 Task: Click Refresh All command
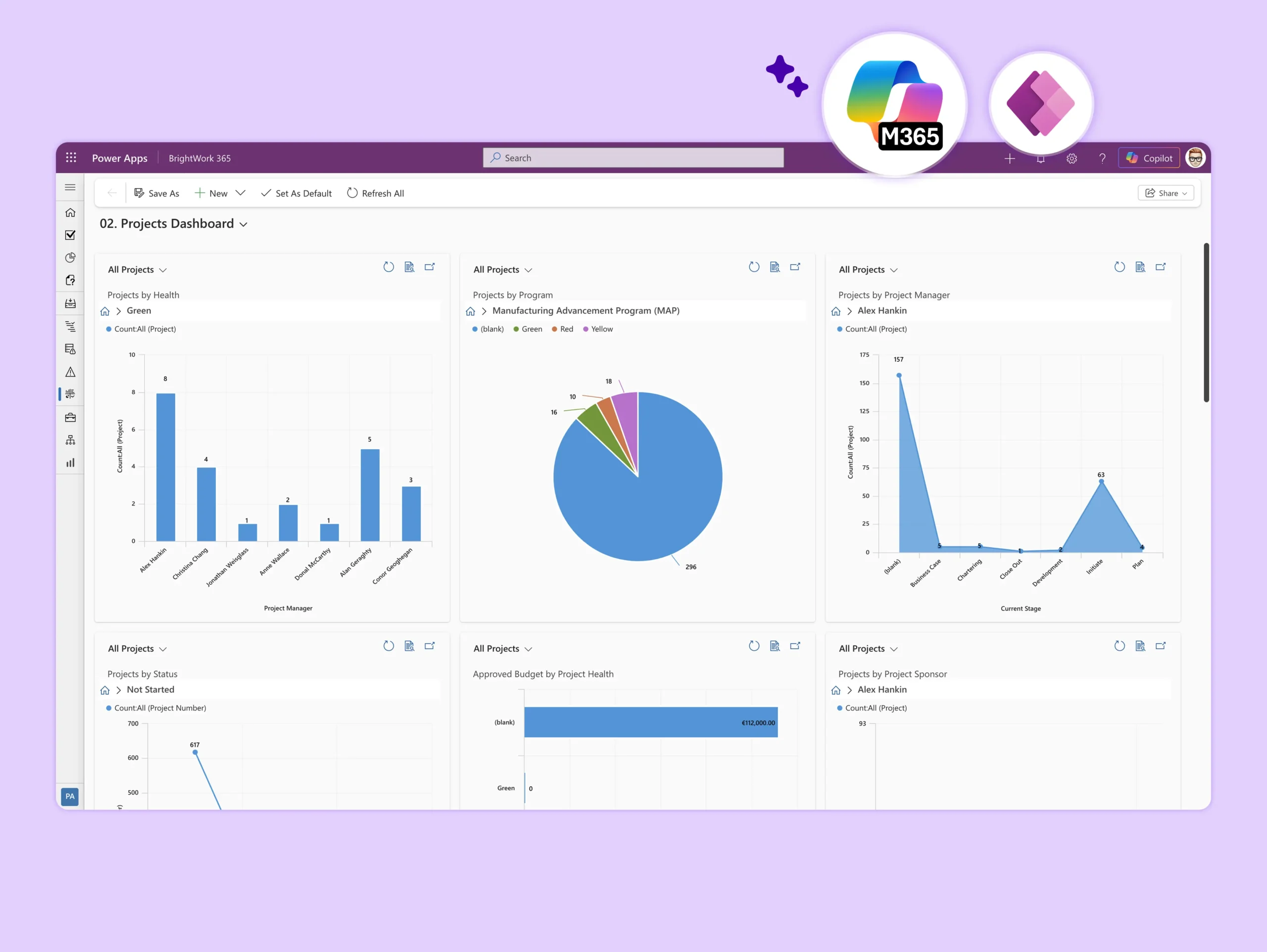point(375,193)
